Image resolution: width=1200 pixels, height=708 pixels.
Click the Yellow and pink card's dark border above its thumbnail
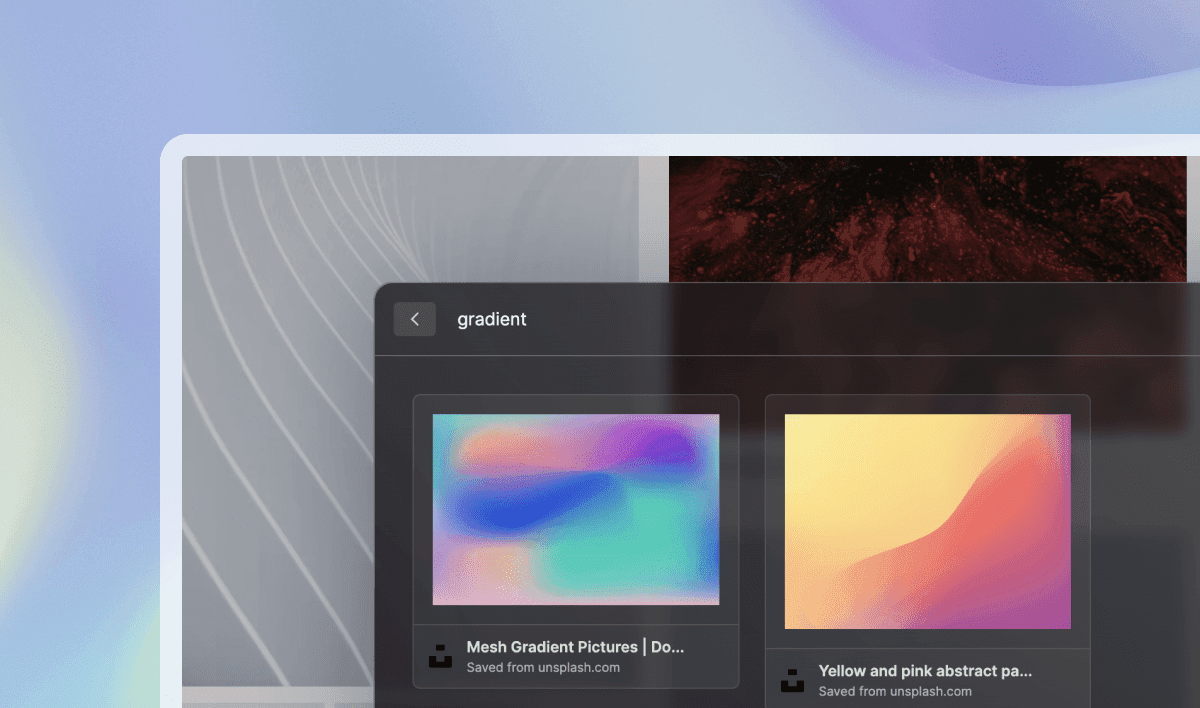(927, 404)
